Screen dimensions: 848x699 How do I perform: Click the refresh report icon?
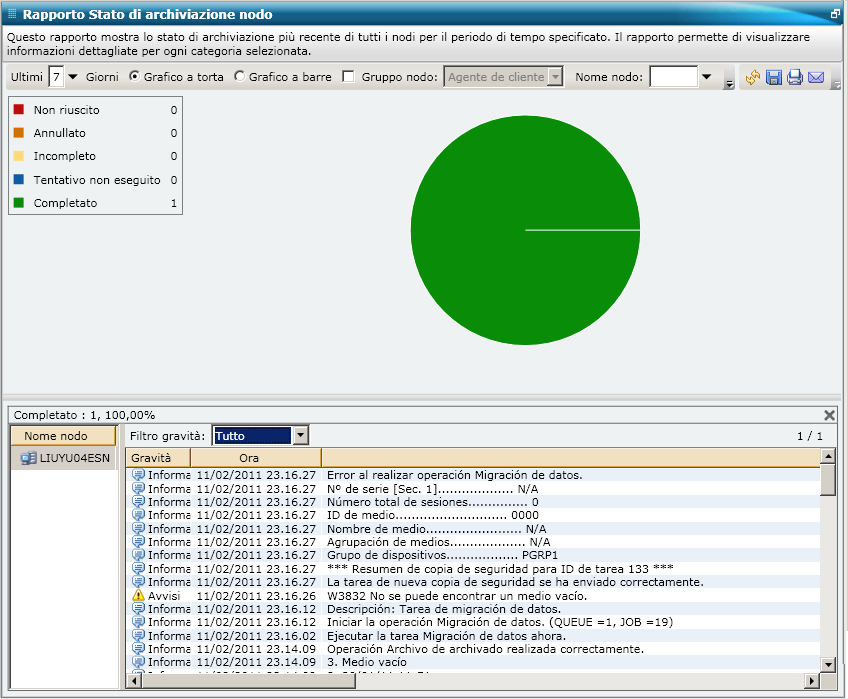pyautogui.click(x=752, y=77)
